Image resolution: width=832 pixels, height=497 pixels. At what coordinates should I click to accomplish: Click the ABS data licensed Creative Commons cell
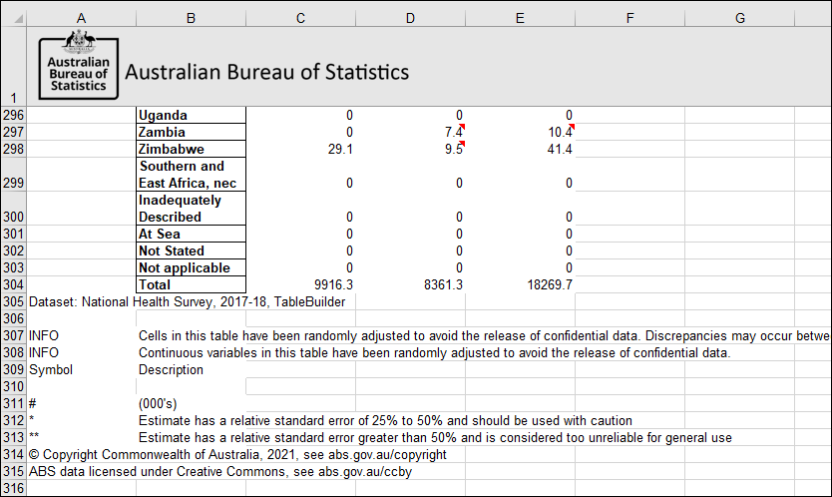coord(220,472)
